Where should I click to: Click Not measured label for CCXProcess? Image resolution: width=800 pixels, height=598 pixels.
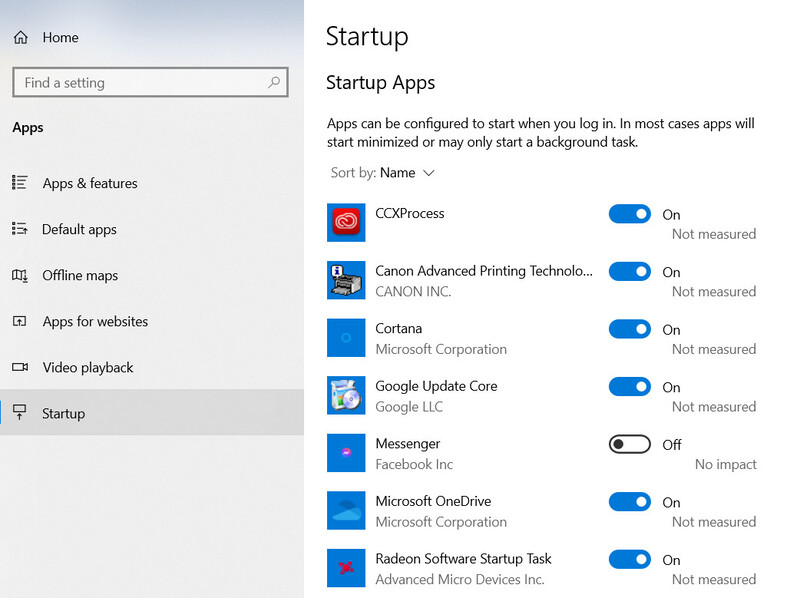click(x=714, y=234)
